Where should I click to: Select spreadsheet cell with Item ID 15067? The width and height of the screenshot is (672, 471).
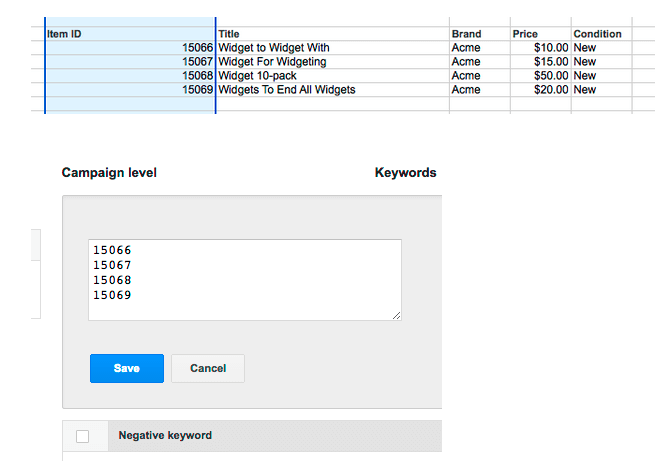click(130, 62)
